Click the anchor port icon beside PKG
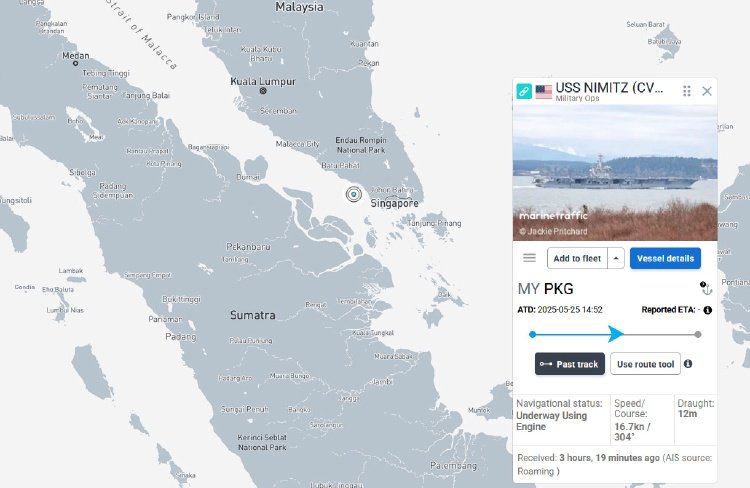Screen dimensions: 750x488 705,288
